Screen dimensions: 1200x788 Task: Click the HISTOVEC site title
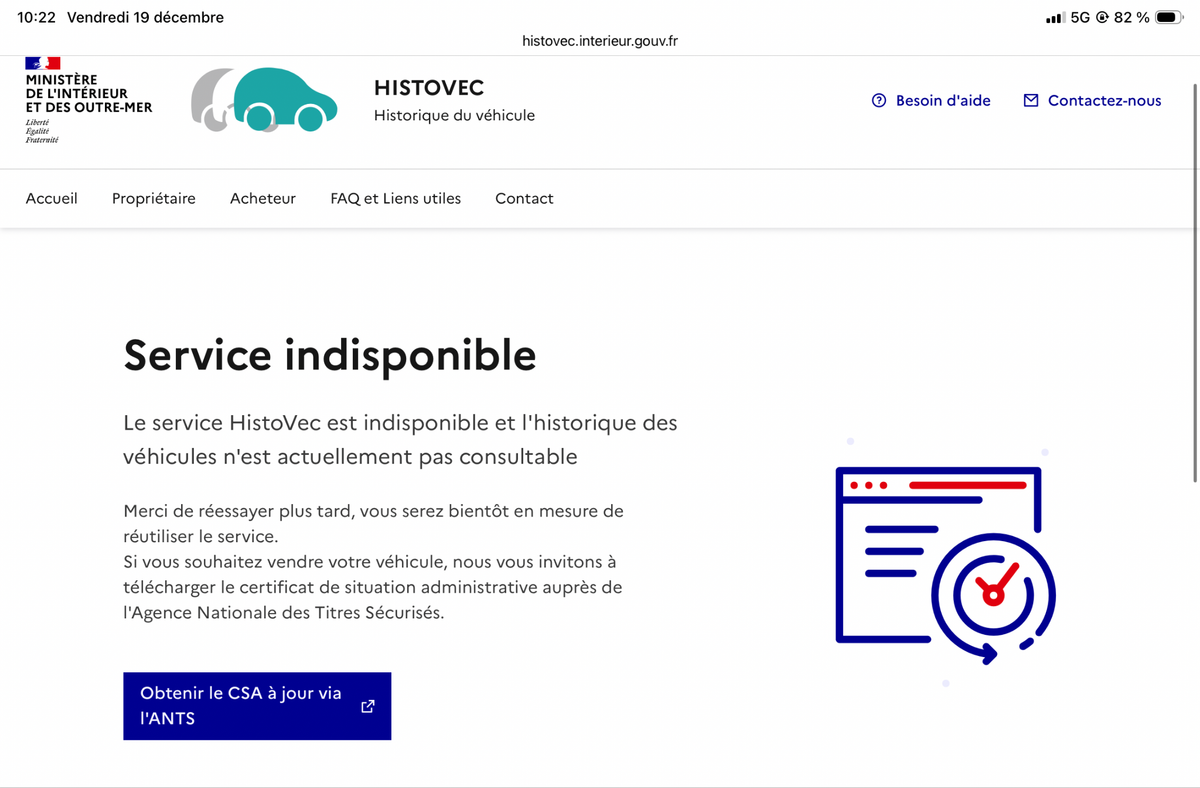coord(429,89)
